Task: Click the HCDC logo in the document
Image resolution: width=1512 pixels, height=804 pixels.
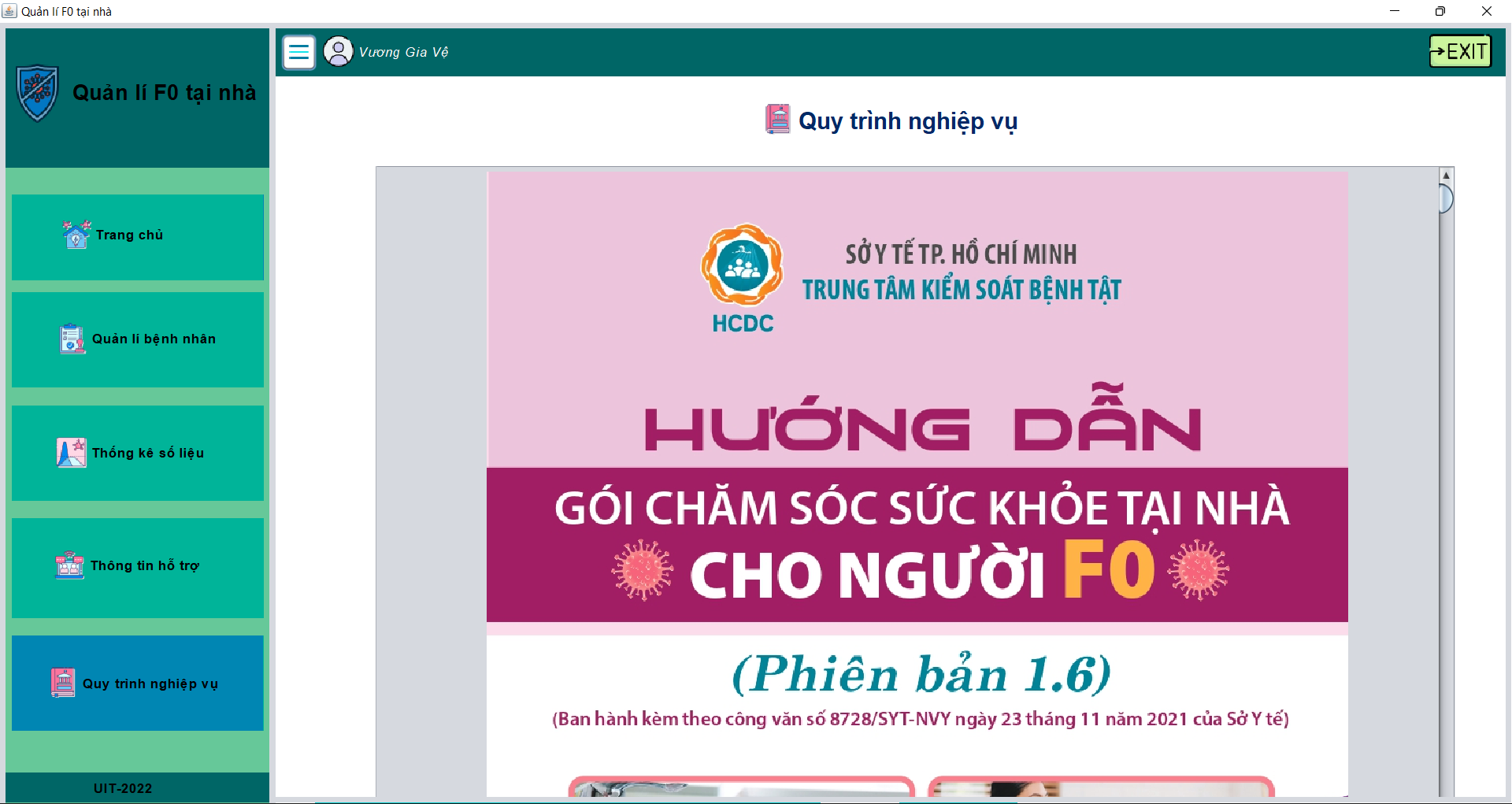Action: click(743, 279)
